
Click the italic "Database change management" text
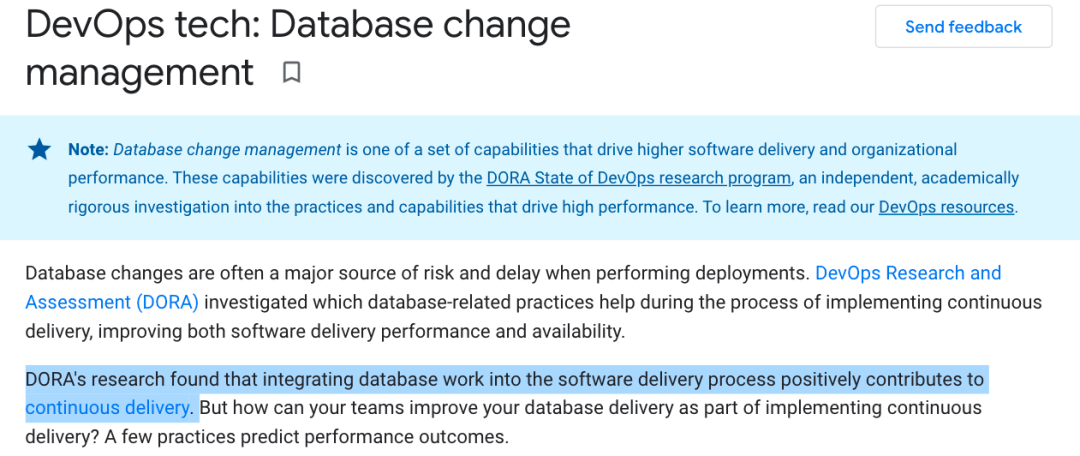pyautogui.click(x=227, y=149)
